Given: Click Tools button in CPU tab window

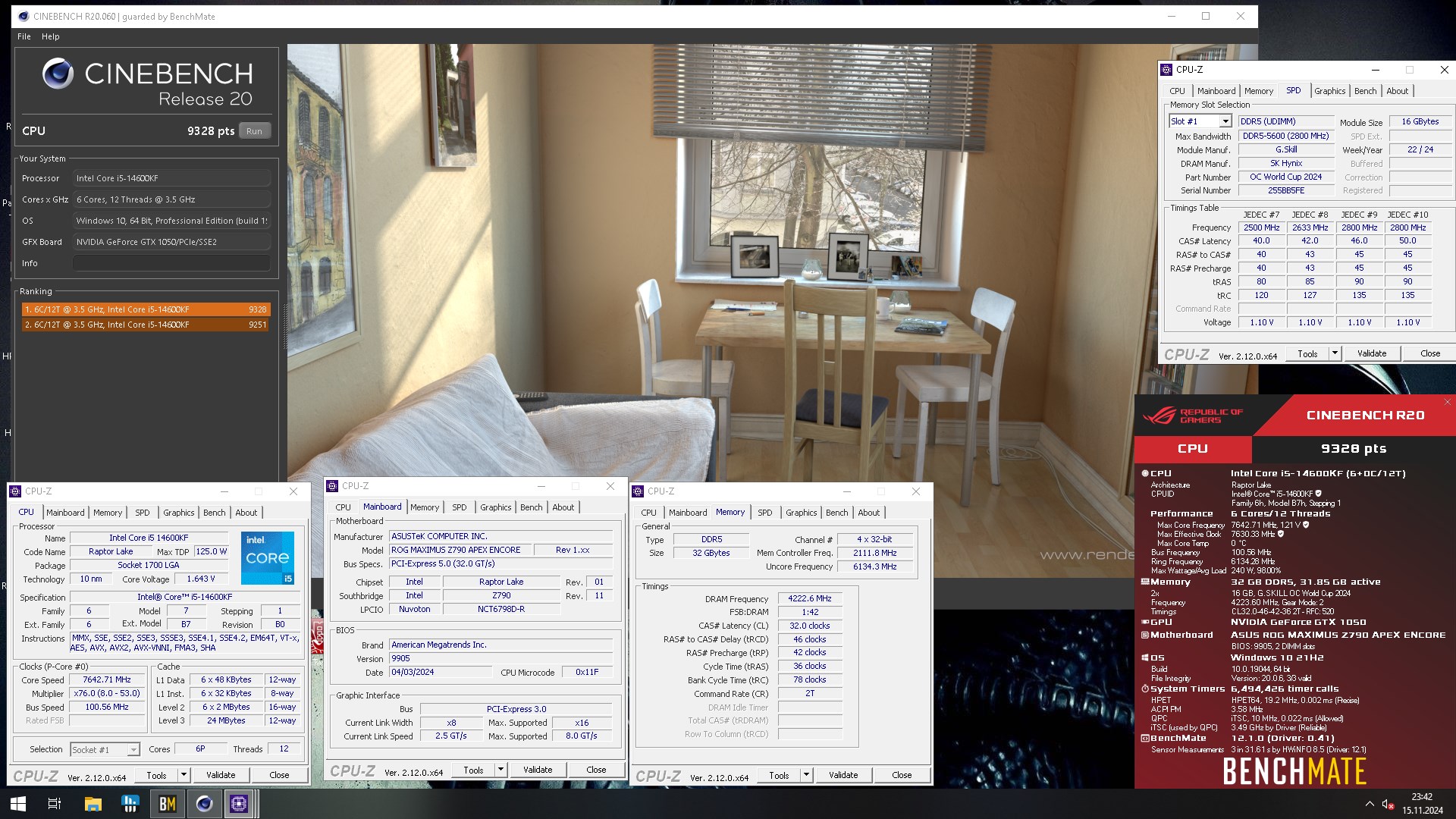Looking at the screenshot, I should [x=156, y=775].
